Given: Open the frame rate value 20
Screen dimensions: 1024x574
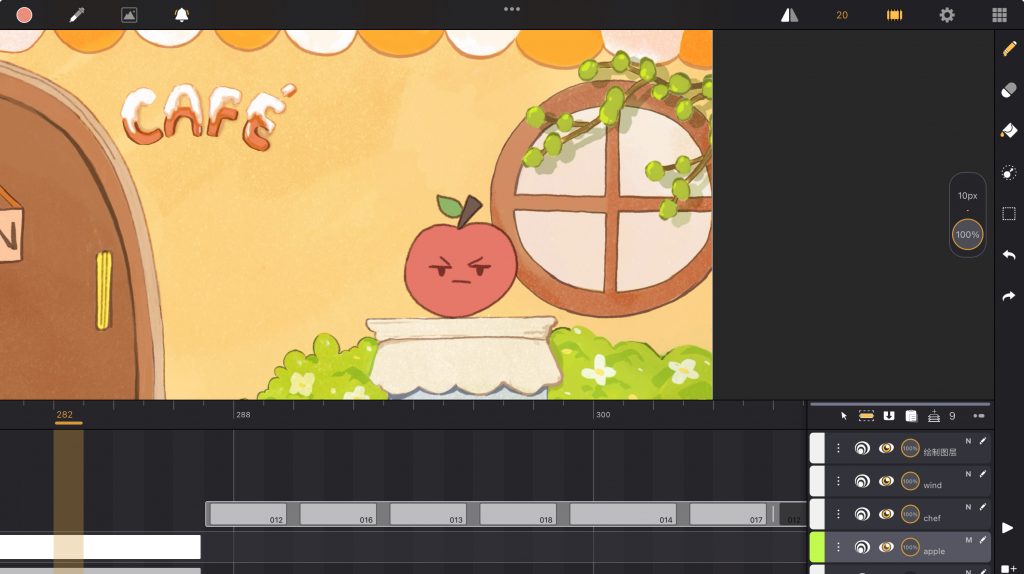Looking at the screenshot, I should (842, 15).
